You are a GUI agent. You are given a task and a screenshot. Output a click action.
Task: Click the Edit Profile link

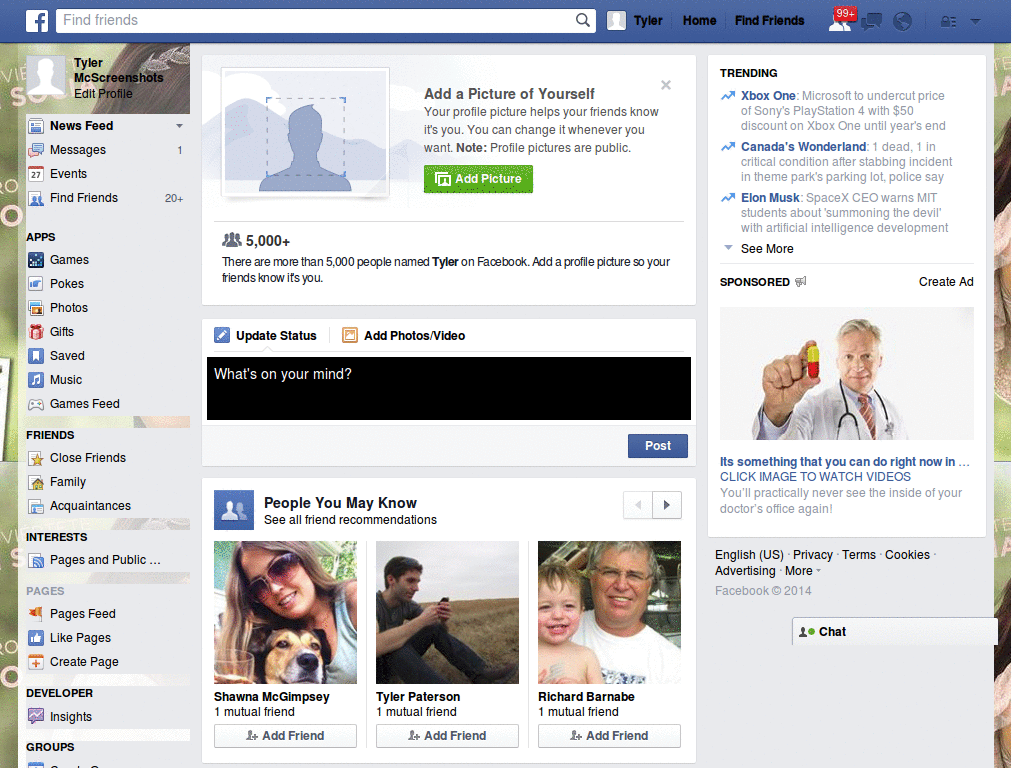pos(103,94)
